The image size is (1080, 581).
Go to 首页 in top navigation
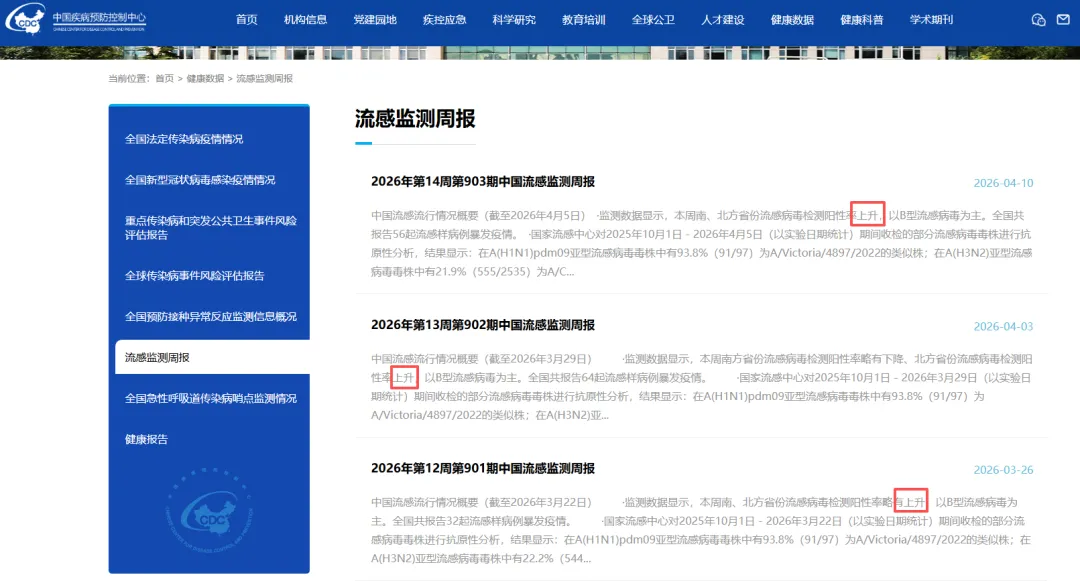(247, 20)
